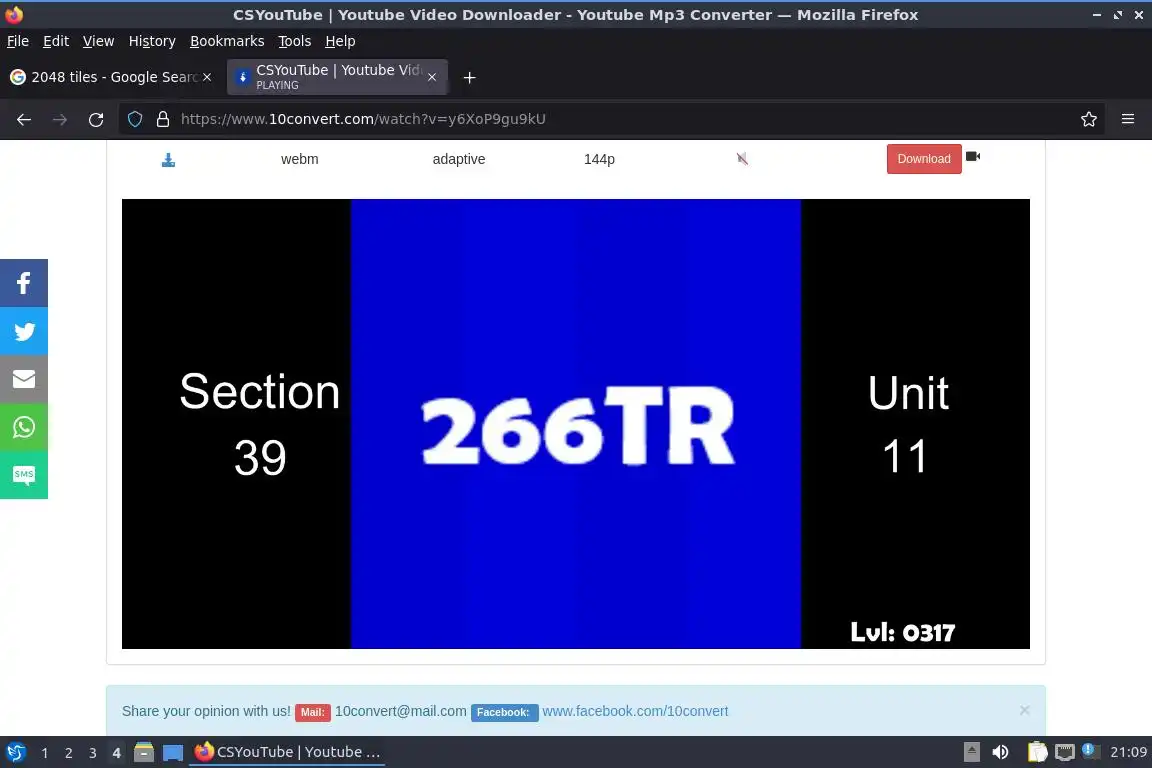
Task: Close the 2048 tiles Google Search tab
Action: click(207, 77)
